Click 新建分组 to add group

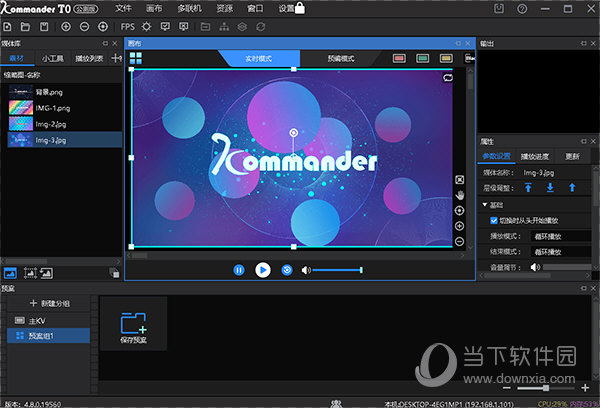(50, 304)
